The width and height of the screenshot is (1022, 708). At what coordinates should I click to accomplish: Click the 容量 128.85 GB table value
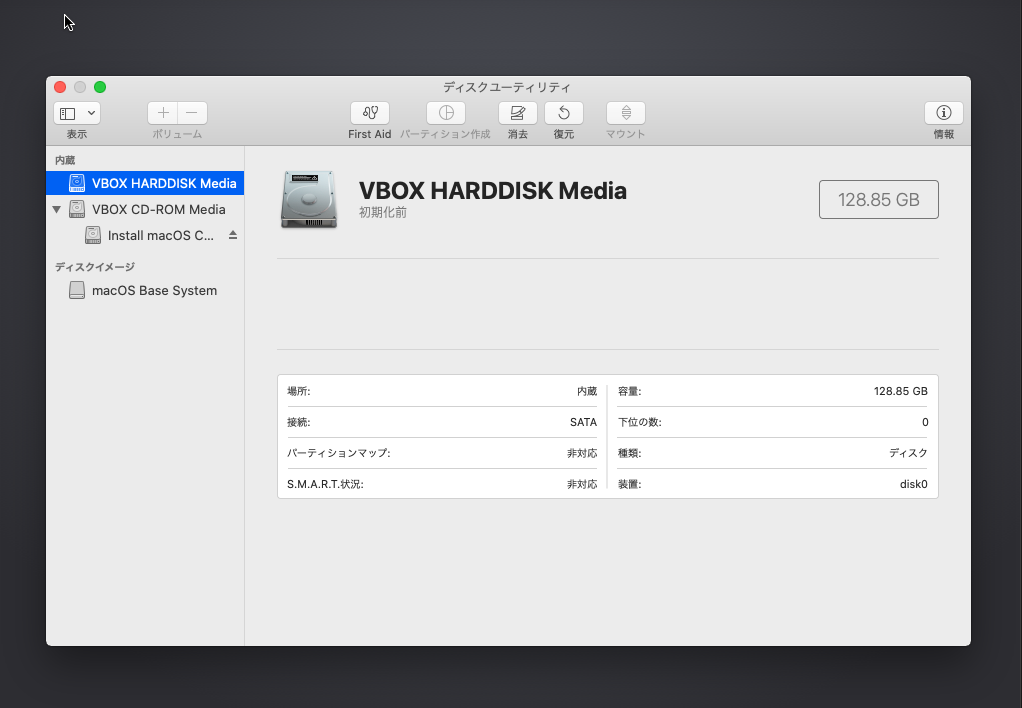(x=901, y=391)
